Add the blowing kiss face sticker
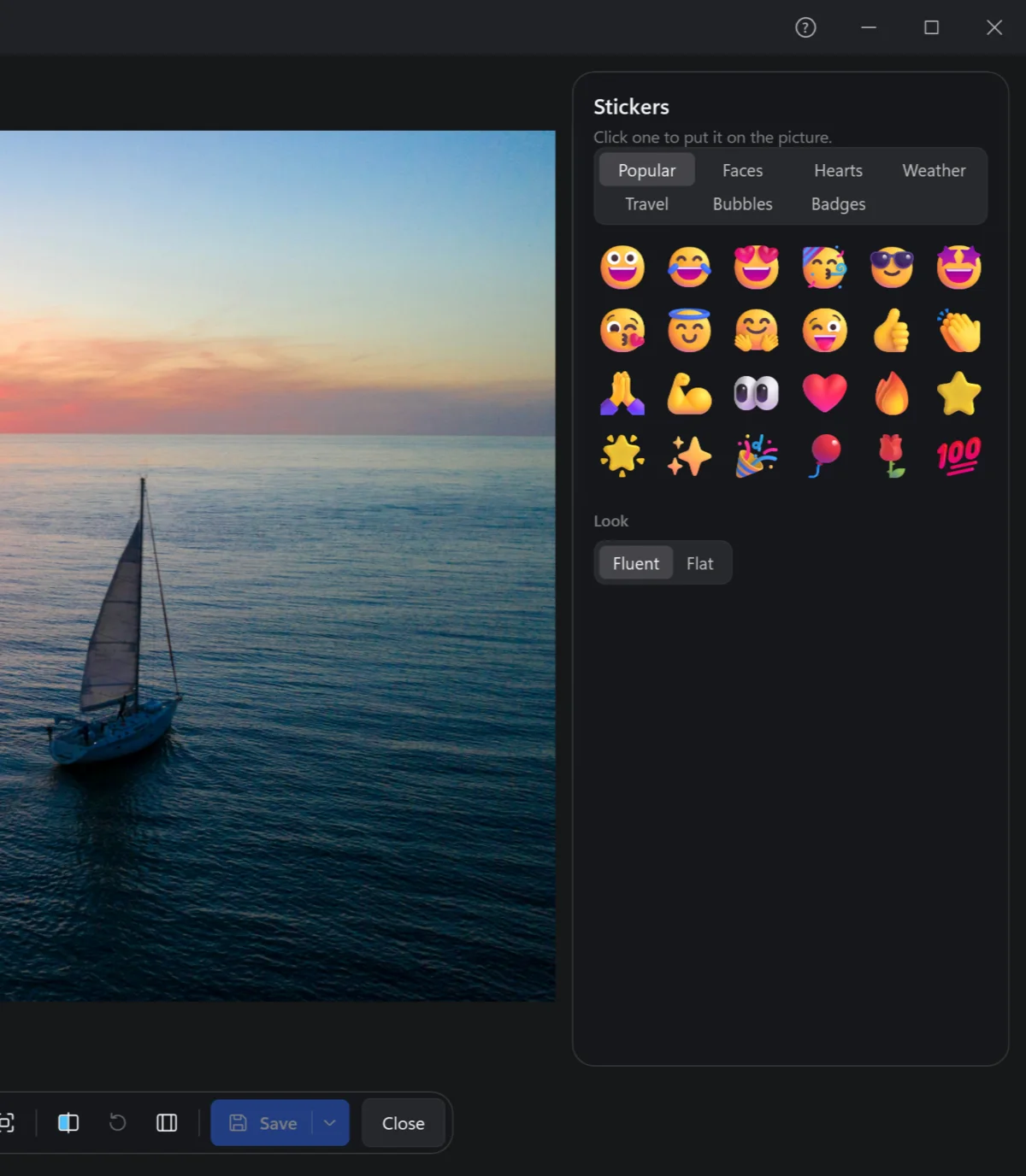Image resolution: width=1026 pixels, height=1176 pixels. click(x=622, y=331)
